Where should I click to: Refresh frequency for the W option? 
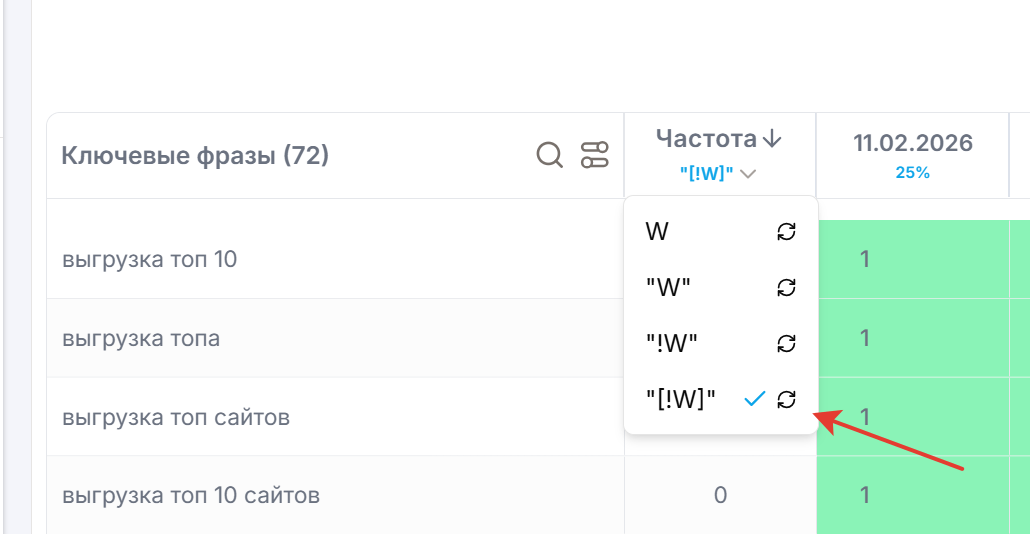787,232
